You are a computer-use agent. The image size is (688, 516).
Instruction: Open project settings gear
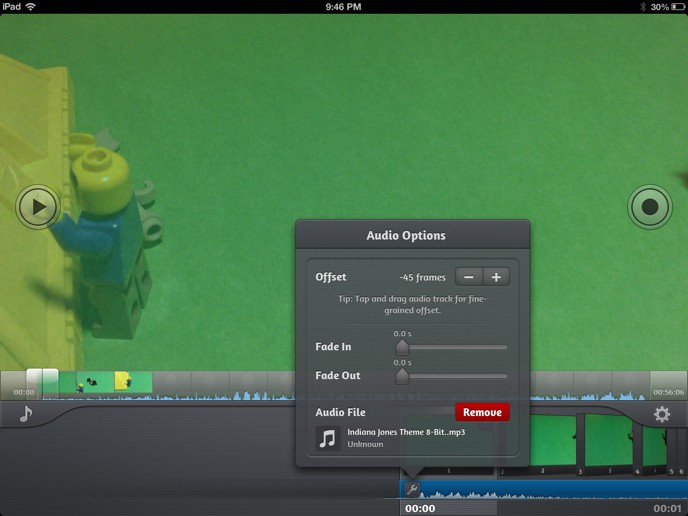point(662,414)
